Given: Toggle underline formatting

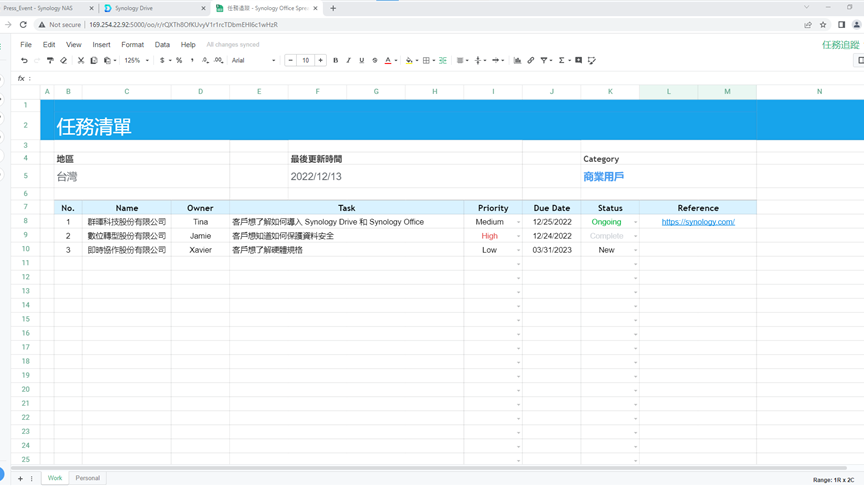Looking at the screenshot, I should coord(361,61).
